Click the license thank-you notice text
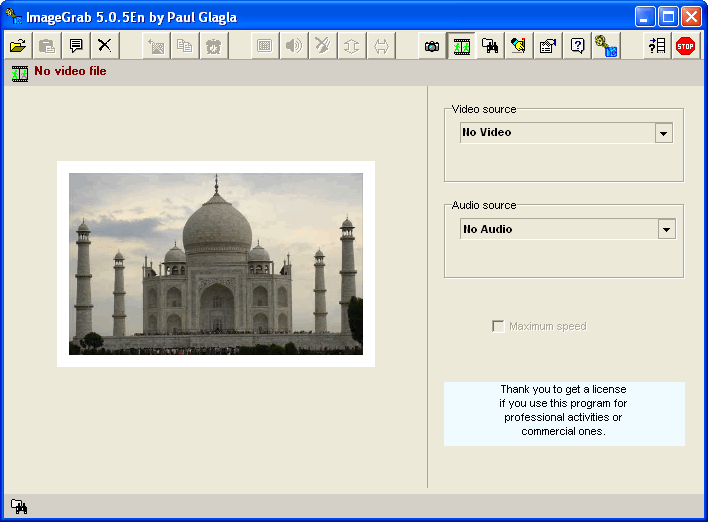 tap(564, 410)
